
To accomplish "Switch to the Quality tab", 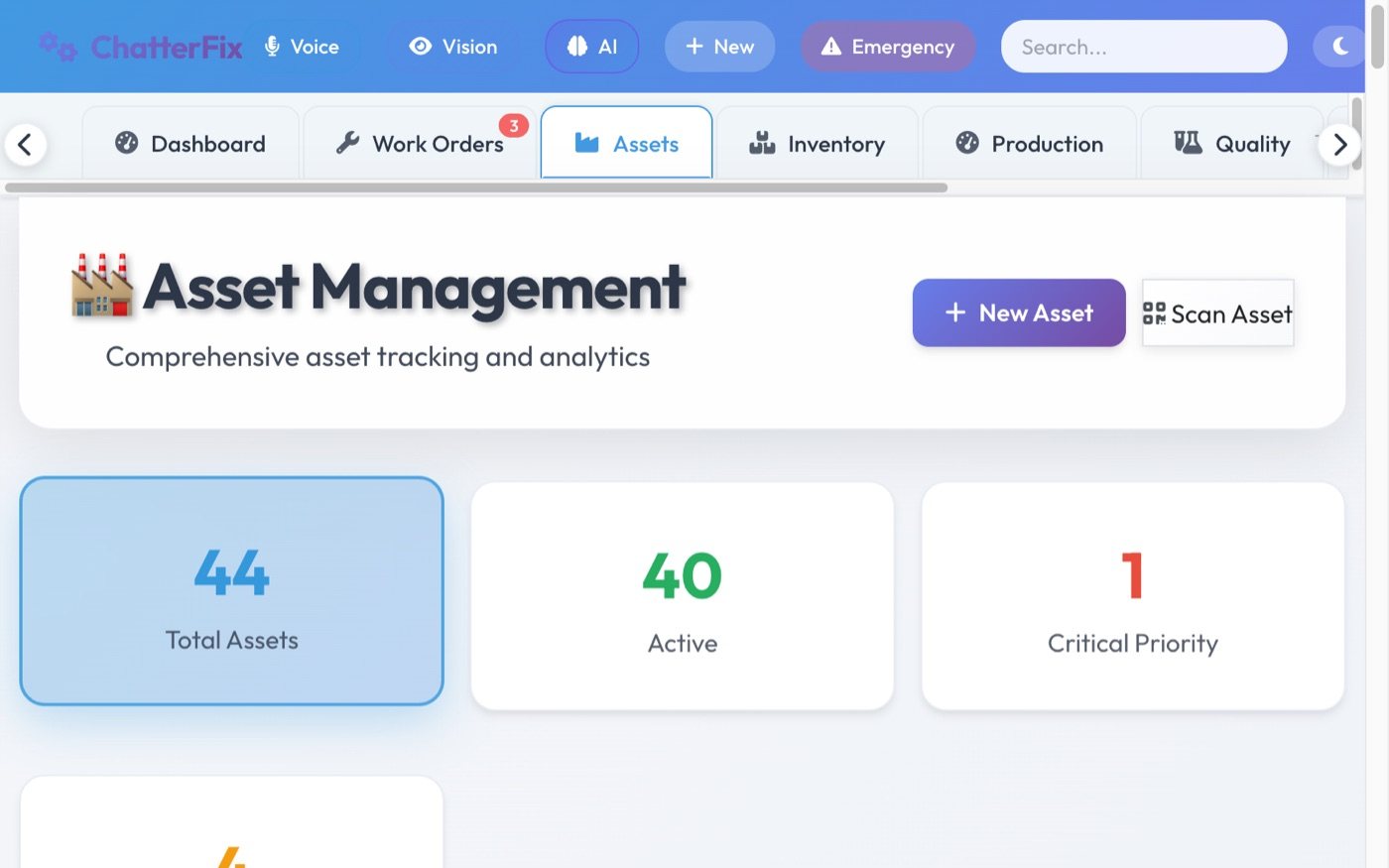I will pos(1232,144).
